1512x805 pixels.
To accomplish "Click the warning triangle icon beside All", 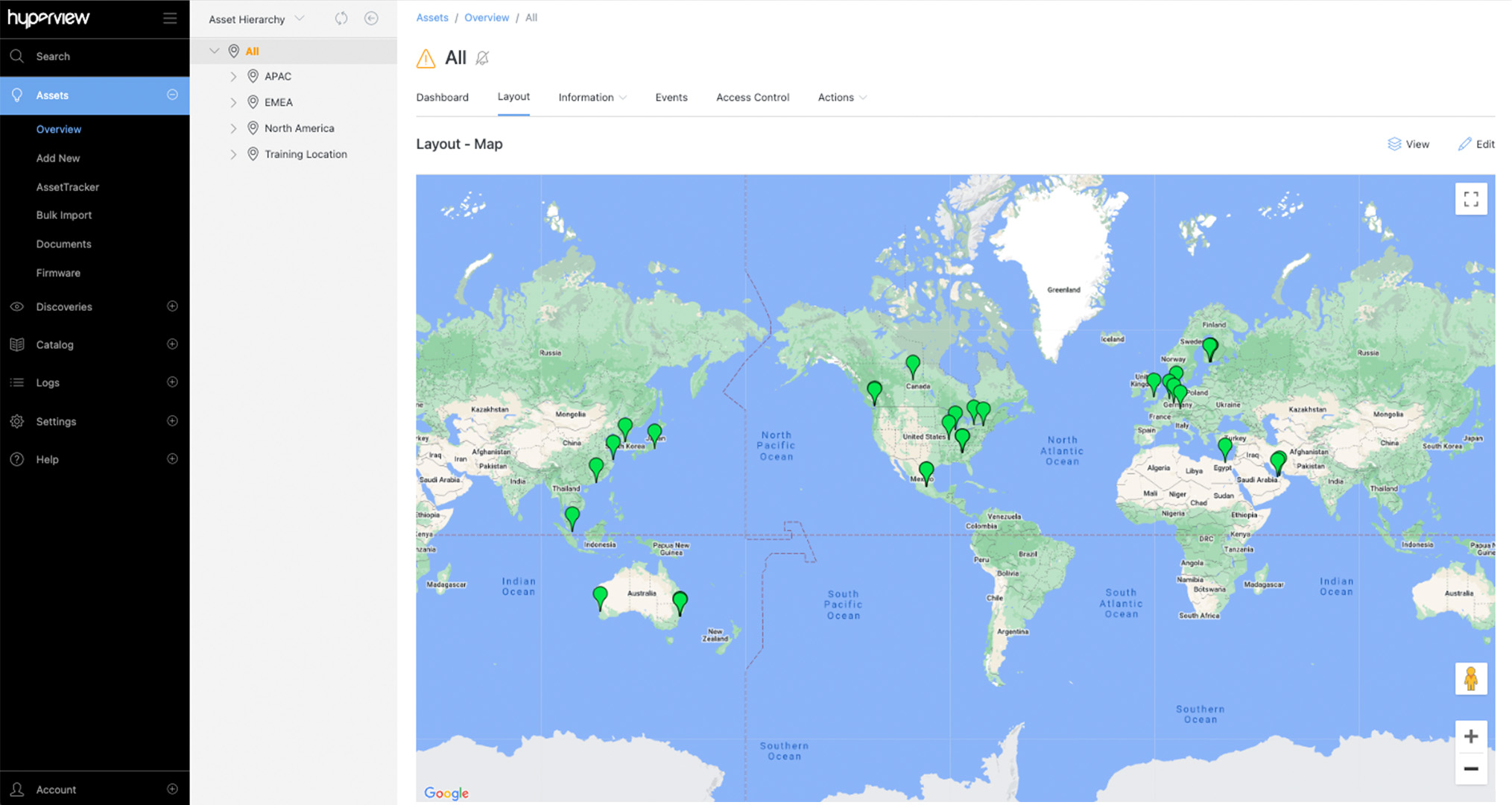I will (x=426, y=58).
